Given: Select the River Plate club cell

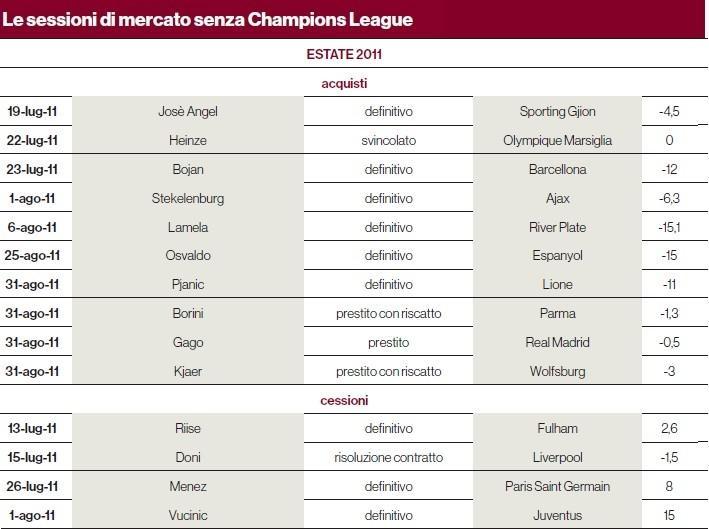Looking at the screenshot, I should tap(557, 227).
